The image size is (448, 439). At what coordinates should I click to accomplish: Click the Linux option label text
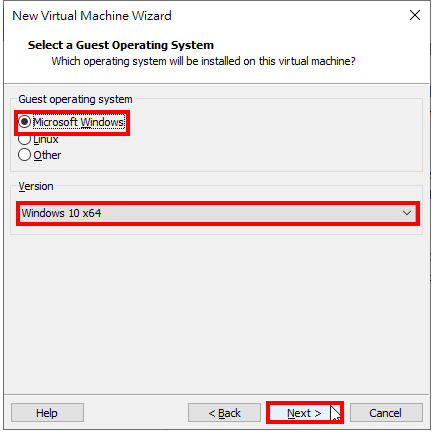[46, 139]
